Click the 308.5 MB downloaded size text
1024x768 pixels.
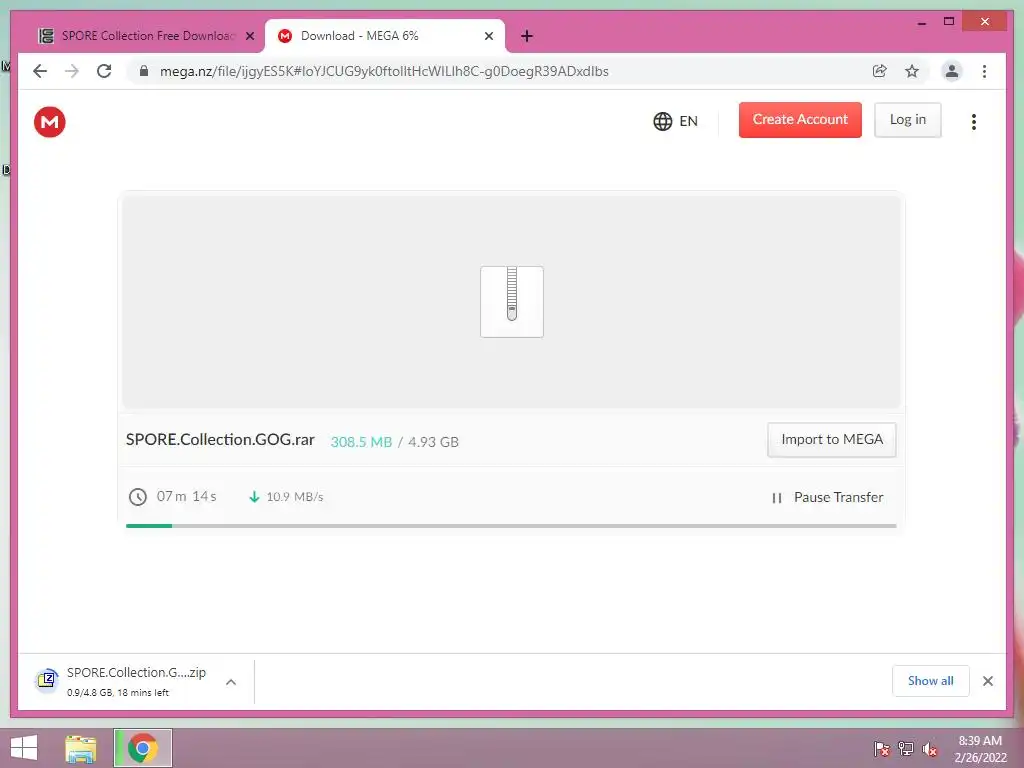click(361, 442)
